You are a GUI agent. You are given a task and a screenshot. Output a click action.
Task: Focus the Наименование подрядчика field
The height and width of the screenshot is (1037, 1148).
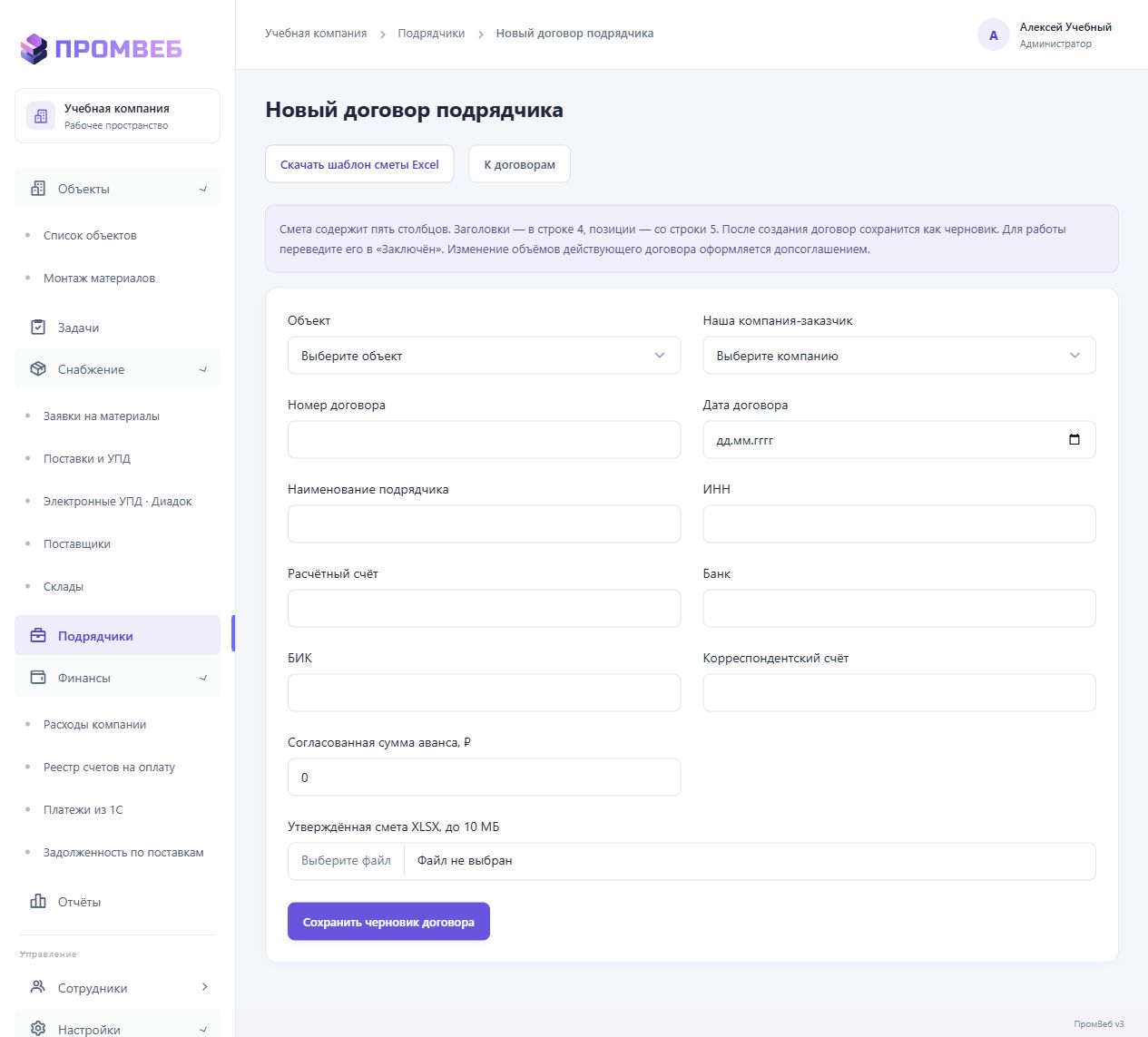484,524
